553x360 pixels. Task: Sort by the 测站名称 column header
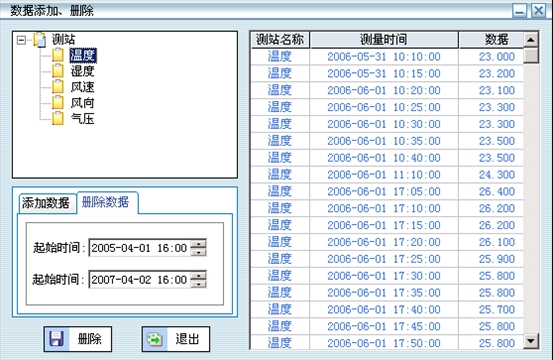[x=280, y=39]
